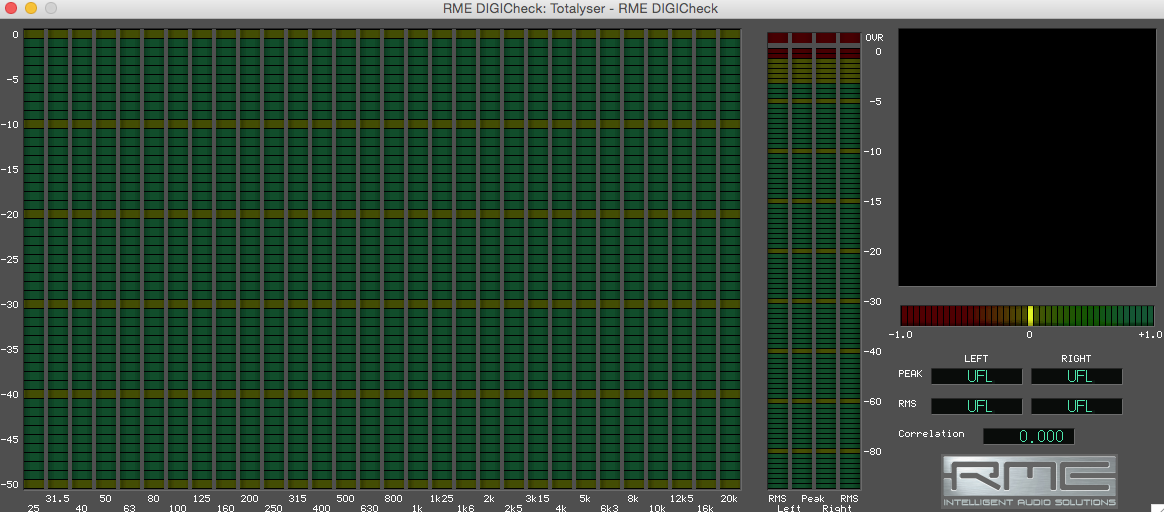The image size is (1164, 512).
Task: Click the 200 frequency label
Action: click(249, 498)
